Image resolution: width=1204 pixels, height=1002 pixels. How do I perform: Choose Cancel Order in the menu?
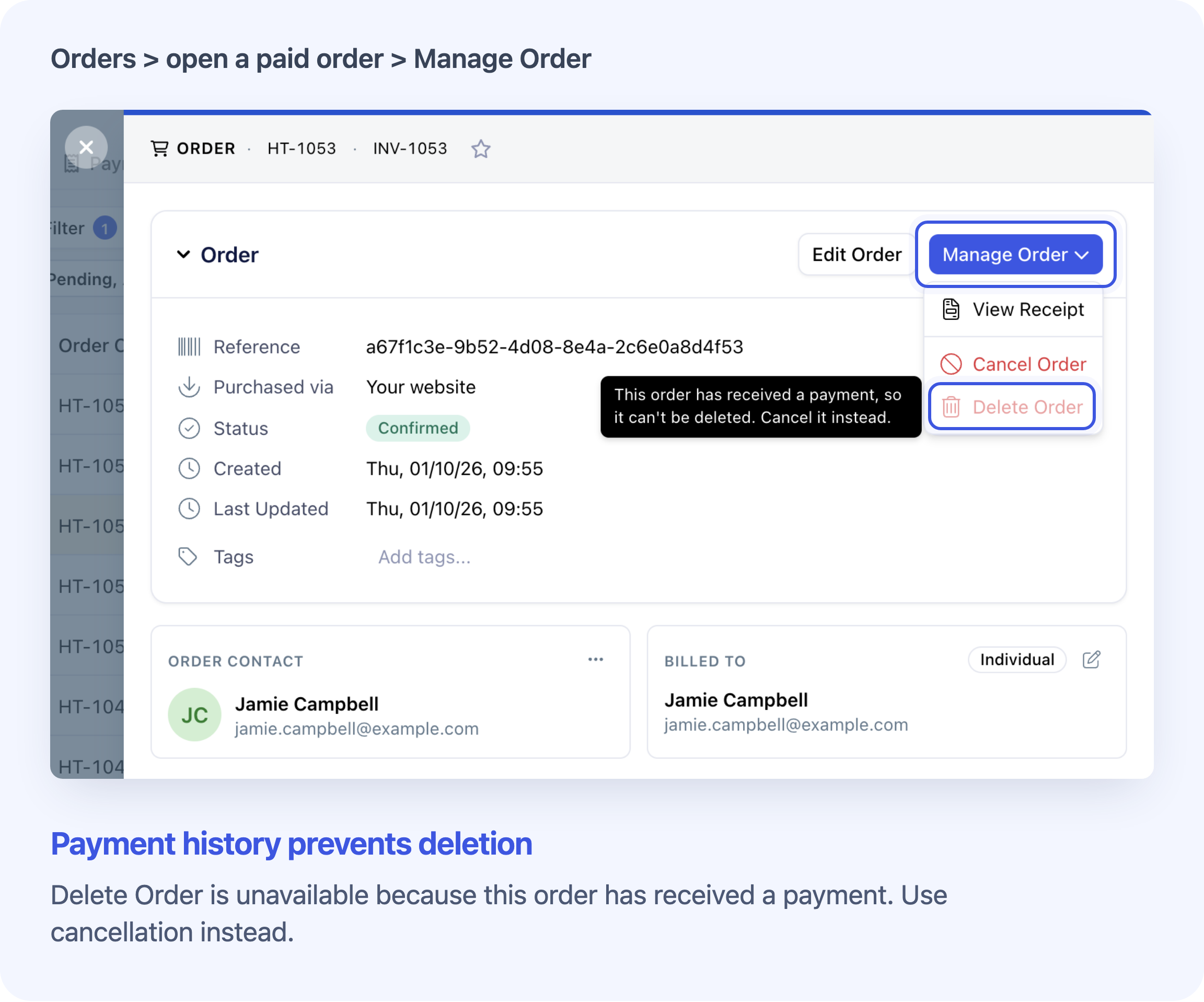1013,364
